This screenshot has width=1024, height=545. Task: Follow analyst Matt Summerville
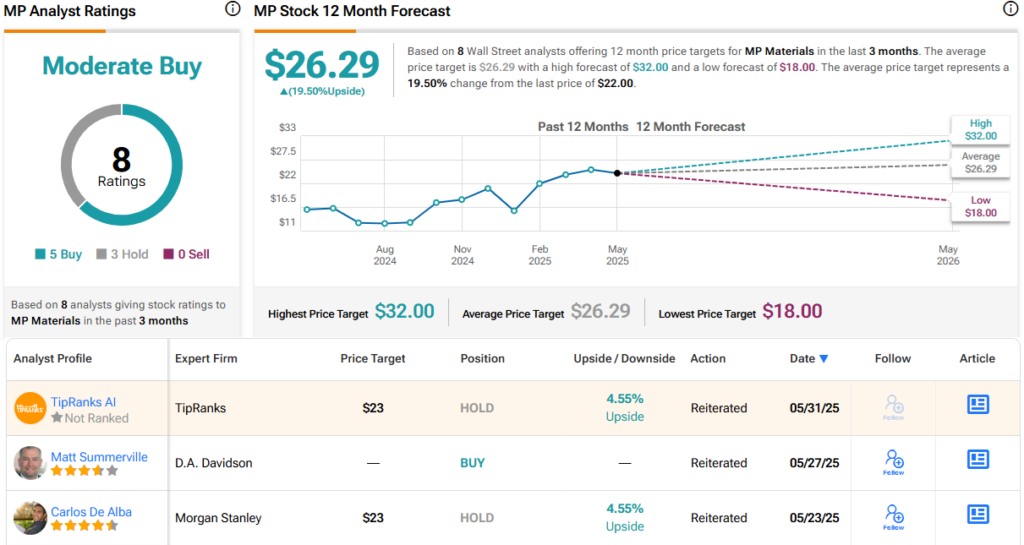pos(894,462)
